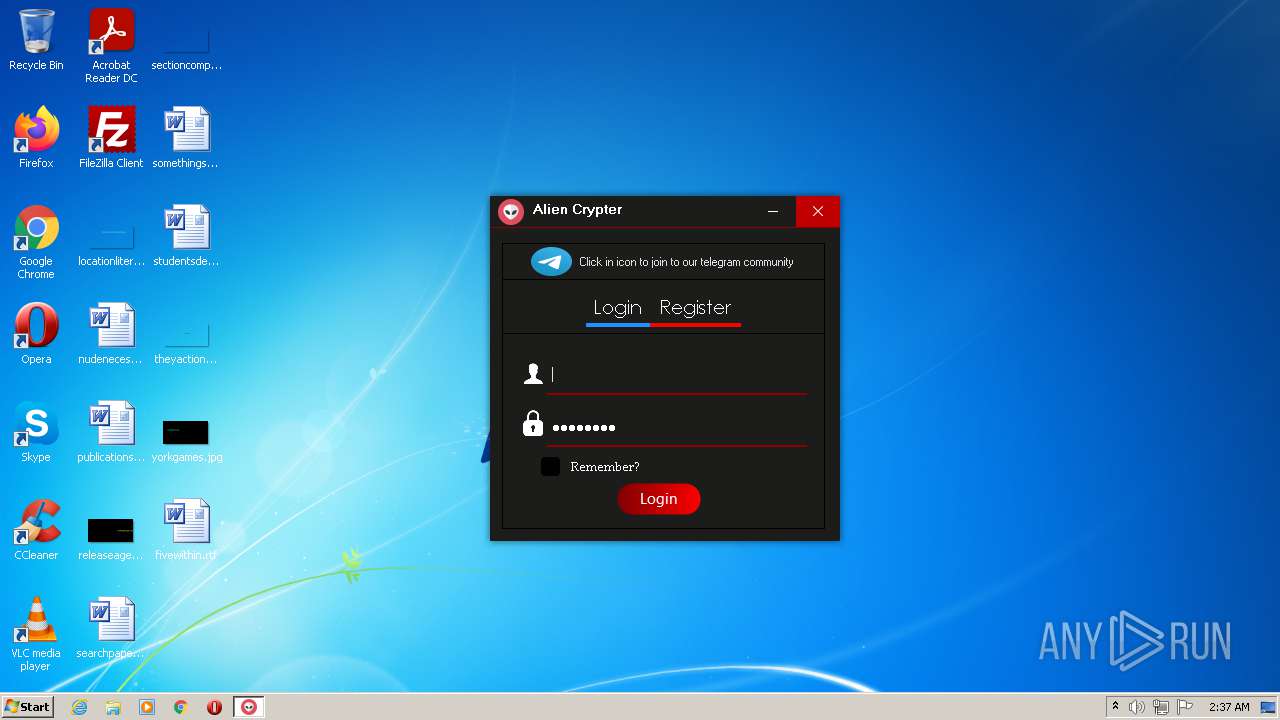The height and width of the screenshot is (720, 1280).
Task: Open the network tray icon
Action: (x=1161, y=707)
